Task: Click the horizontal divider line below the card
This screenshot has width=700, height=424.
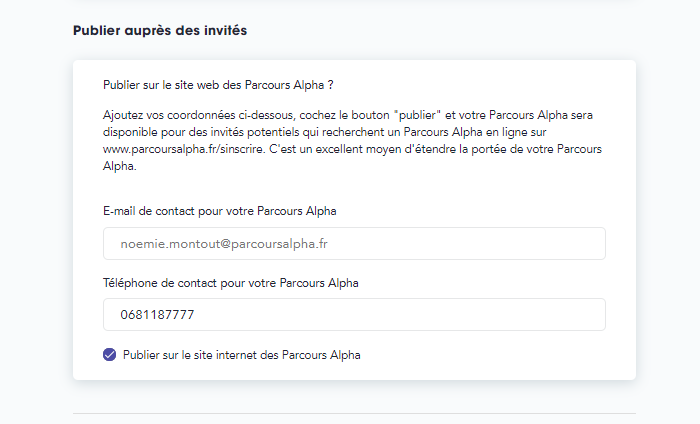Action: click(354, 413)
